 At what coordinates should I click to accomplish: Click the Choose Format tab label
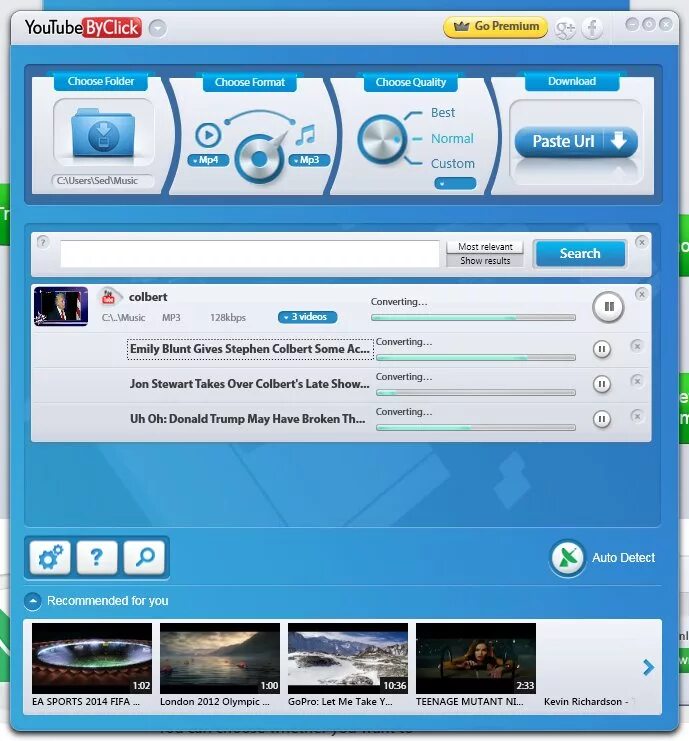(x=250, y=82)
